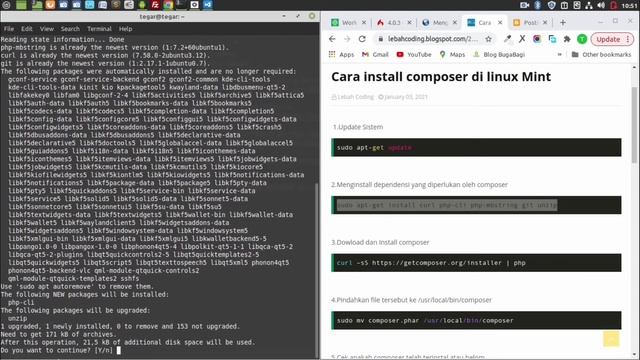Close the 'Cara' browser tab
The height and width of the screenshot is (360, 640).
500,22
